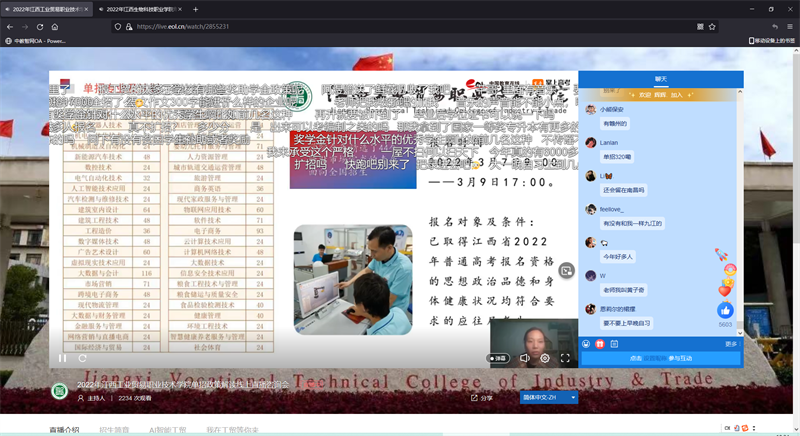Click chat message 老师我叫黄子奇
This screenshot has width=800, height=436.
tap(623, 290)
